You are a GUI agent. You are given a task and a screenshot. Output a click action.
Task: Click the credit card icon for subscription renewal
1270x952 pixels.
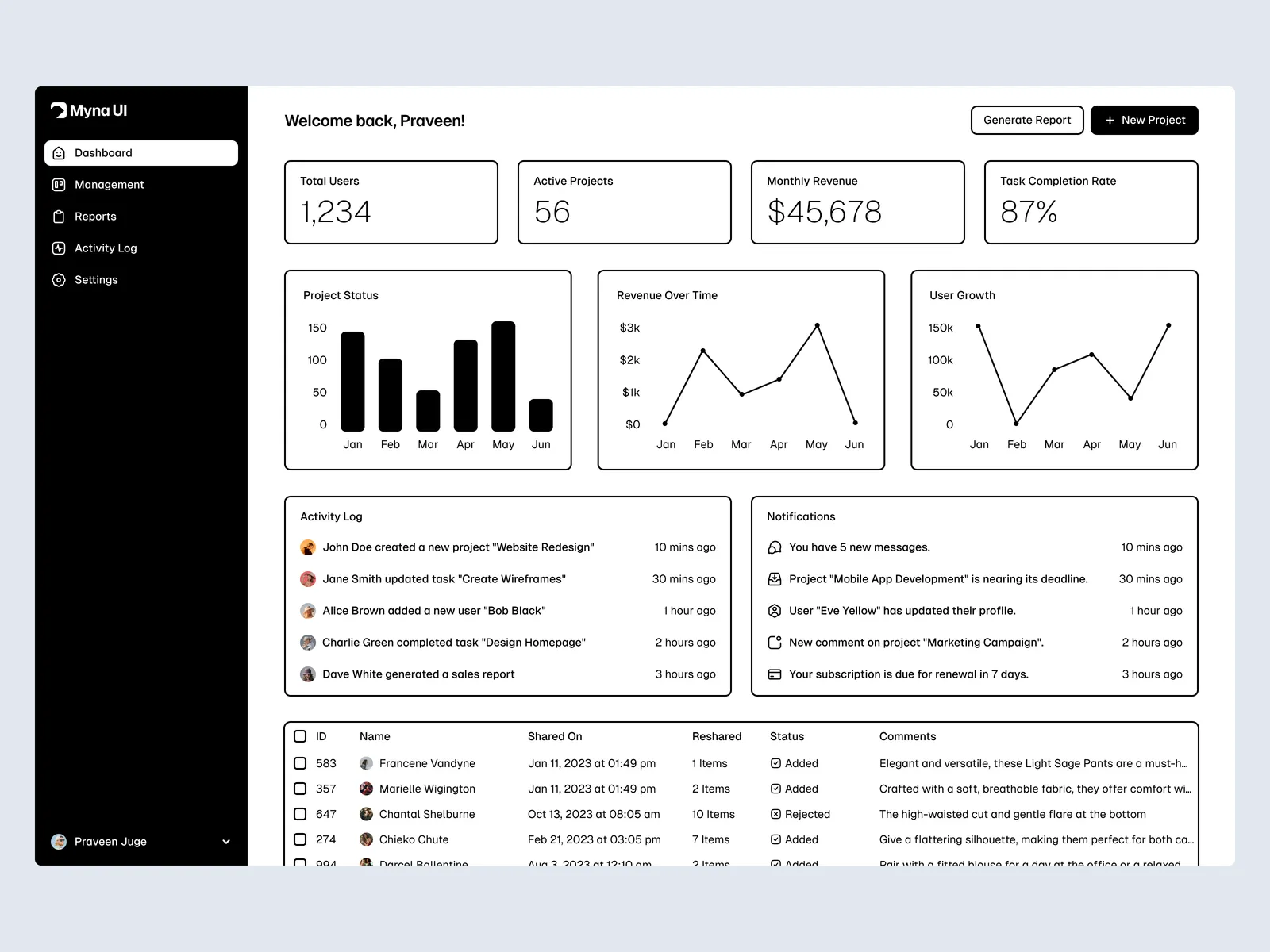click(x=775, y=674)
